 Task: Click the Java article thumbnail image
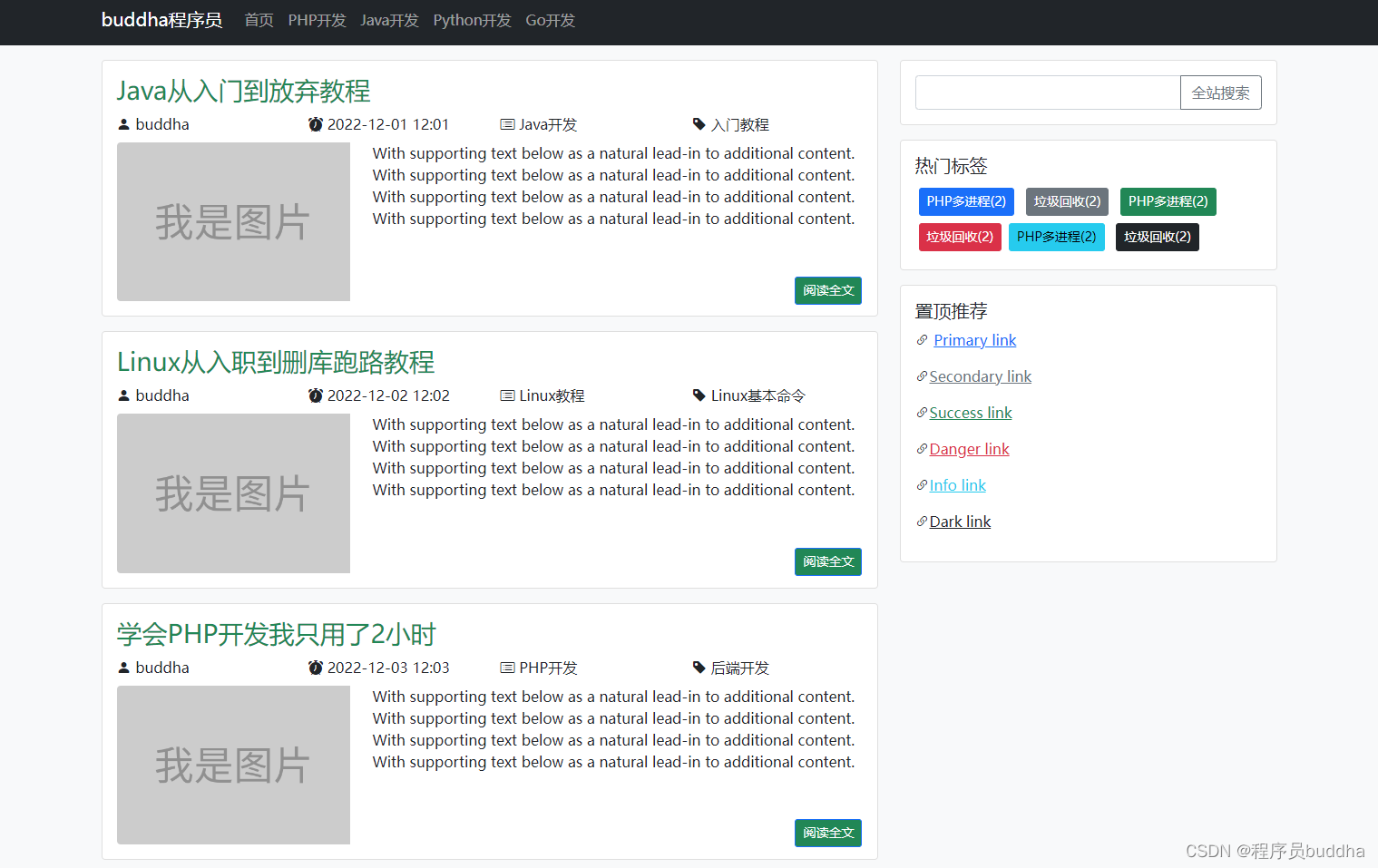(233, 221)
